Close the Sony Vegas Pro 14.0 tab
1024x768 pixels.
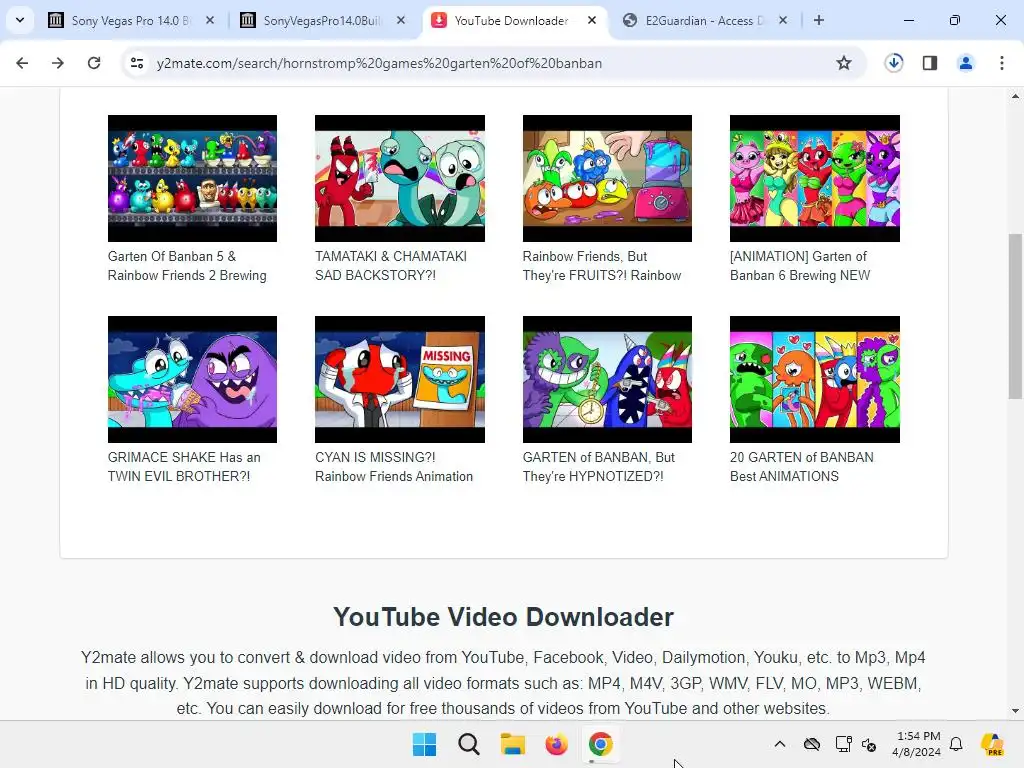[x=210, y=20]
